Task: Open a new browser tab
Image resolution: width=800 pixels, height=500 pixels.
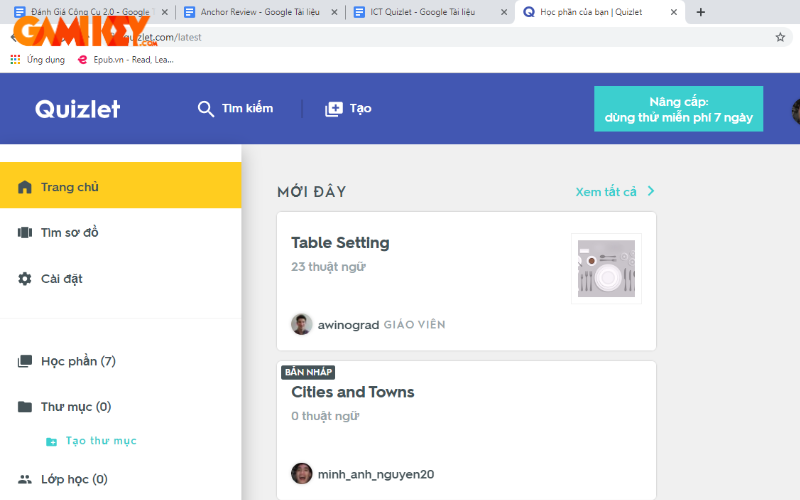Action: tap(701, 12)
